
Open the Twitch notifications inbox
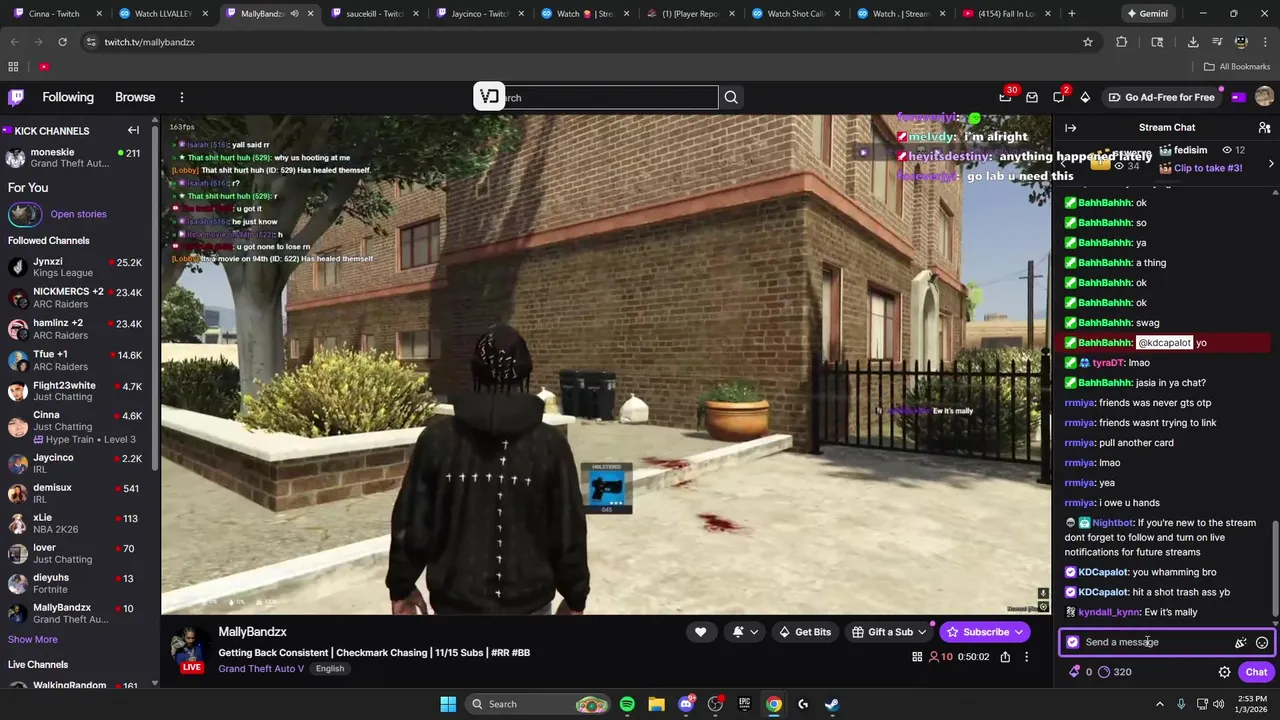point(1032,97)
